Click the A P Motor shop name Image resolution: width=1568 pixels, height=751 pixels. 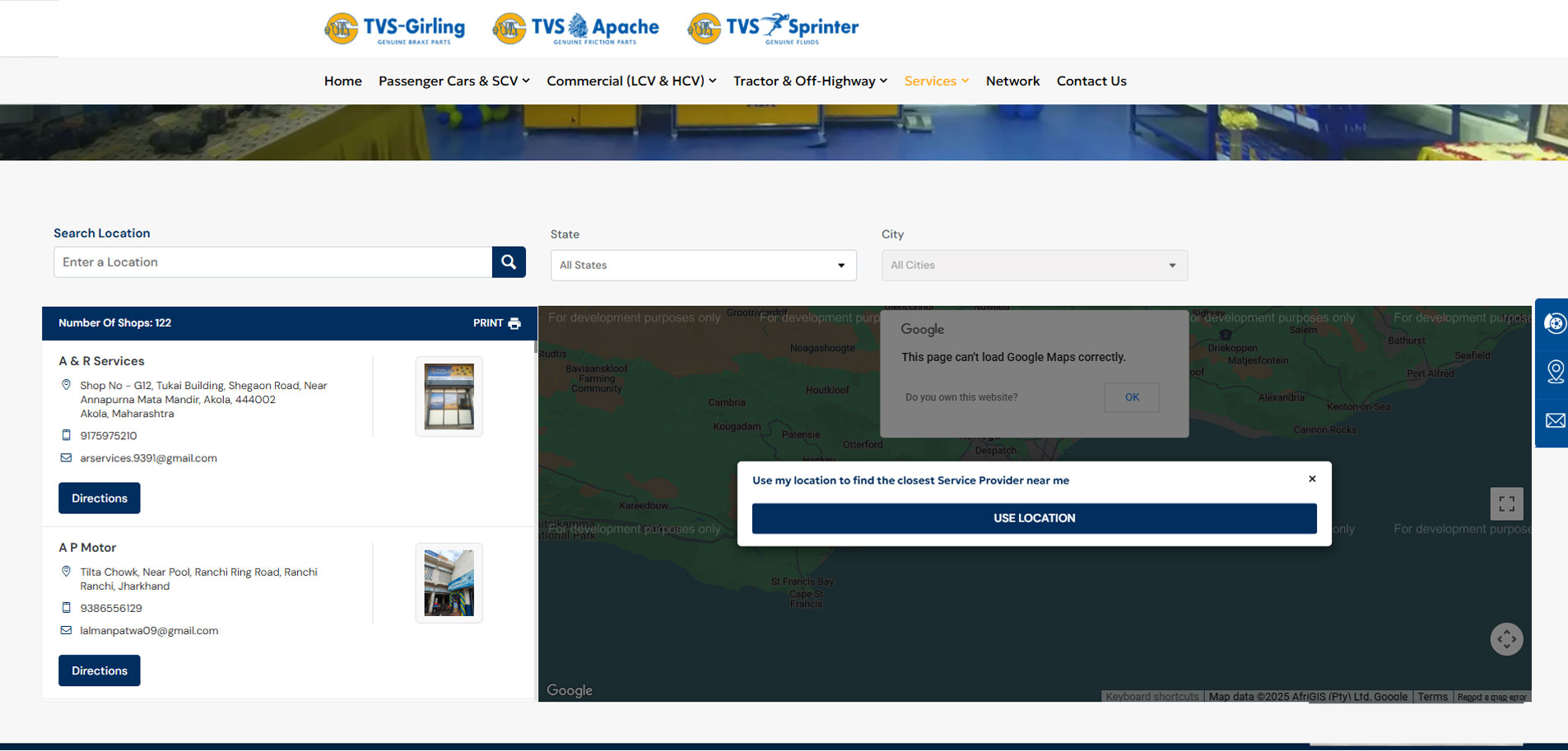click(x=87, y=548)
